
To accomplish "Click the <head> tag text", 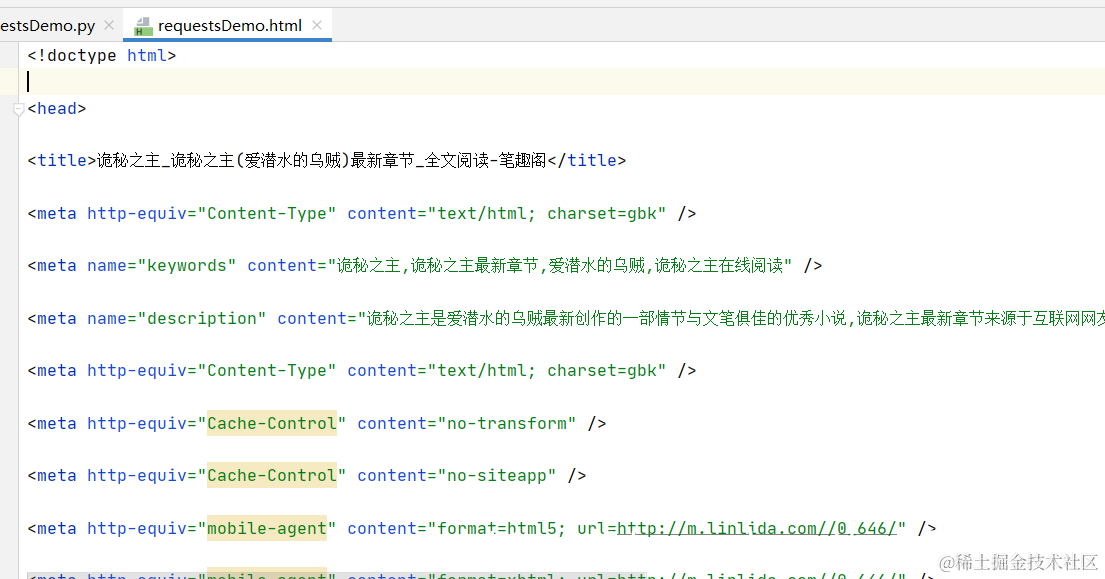I will (x=56, y=108).
